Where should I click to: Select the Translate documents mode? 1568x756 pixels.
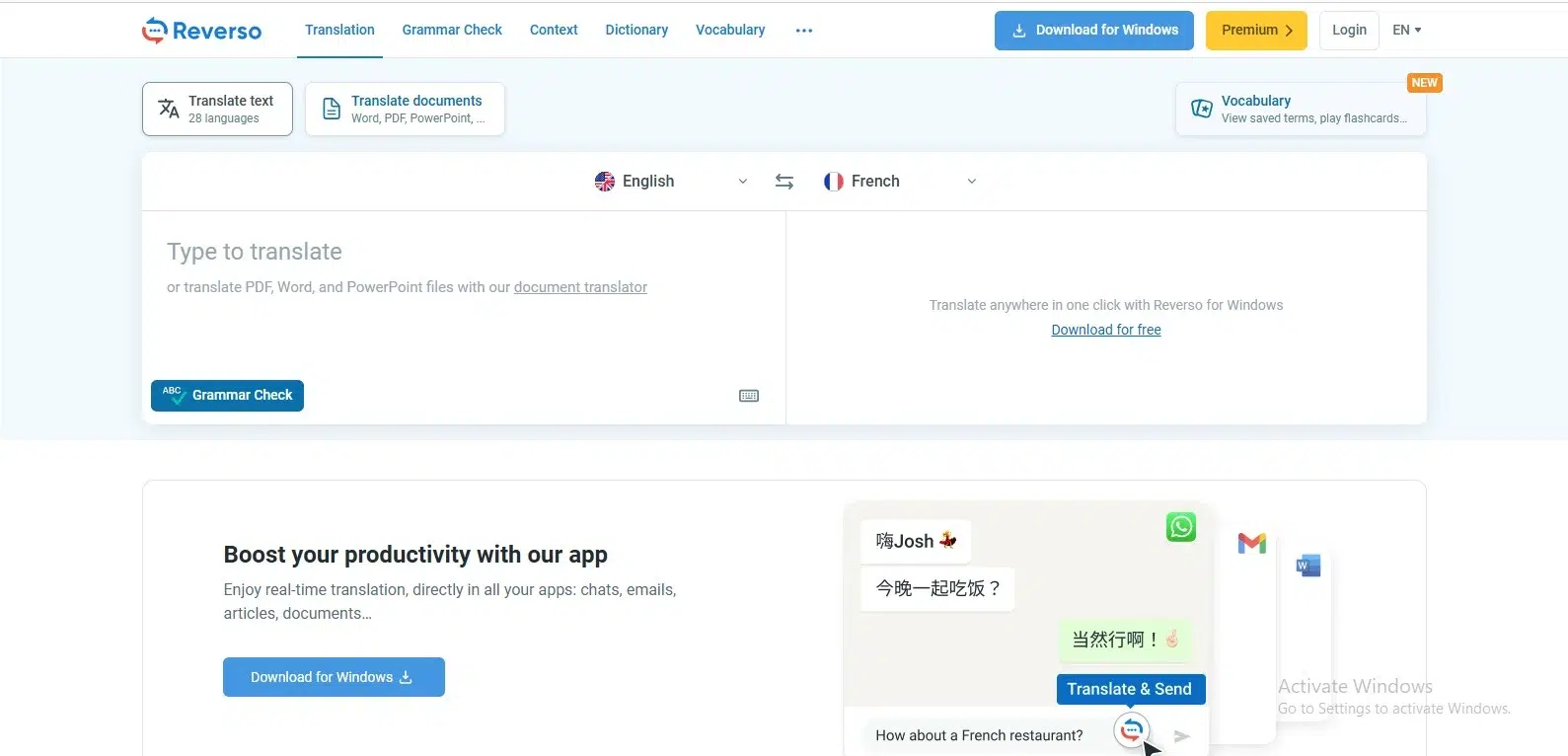(x=405, y=109)
